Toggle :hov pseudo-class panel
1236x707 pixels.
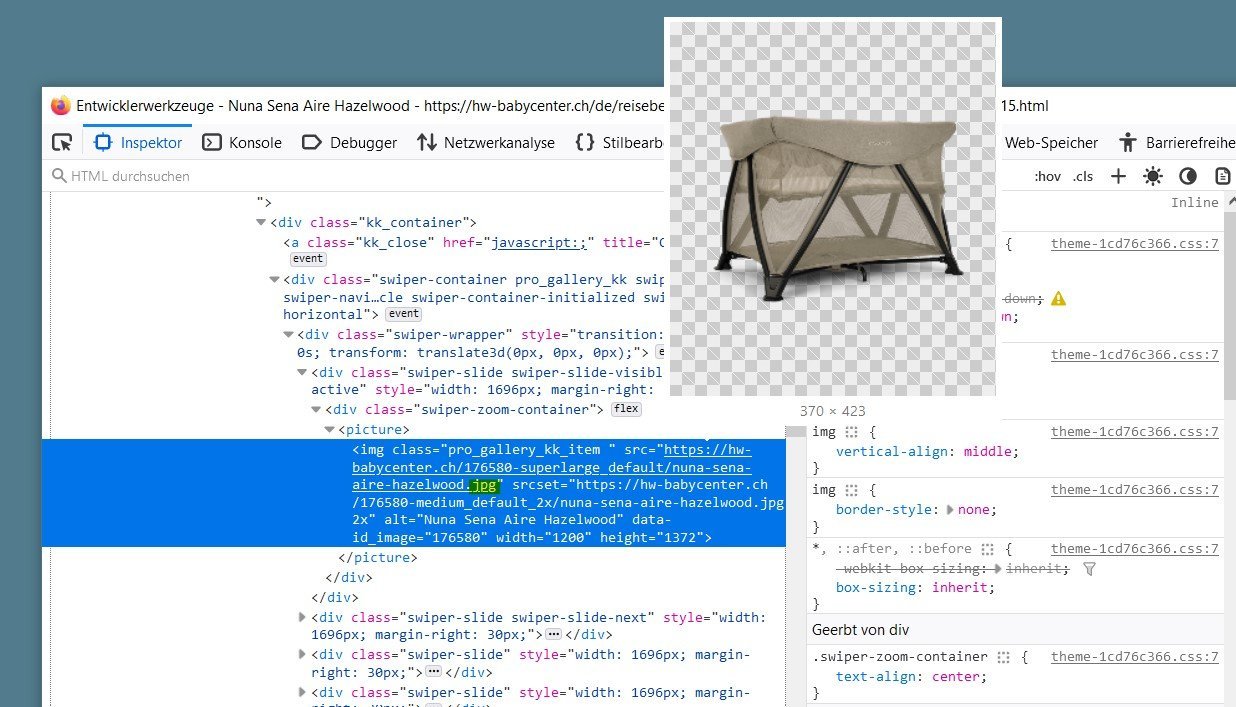[x=1047, y=176]
